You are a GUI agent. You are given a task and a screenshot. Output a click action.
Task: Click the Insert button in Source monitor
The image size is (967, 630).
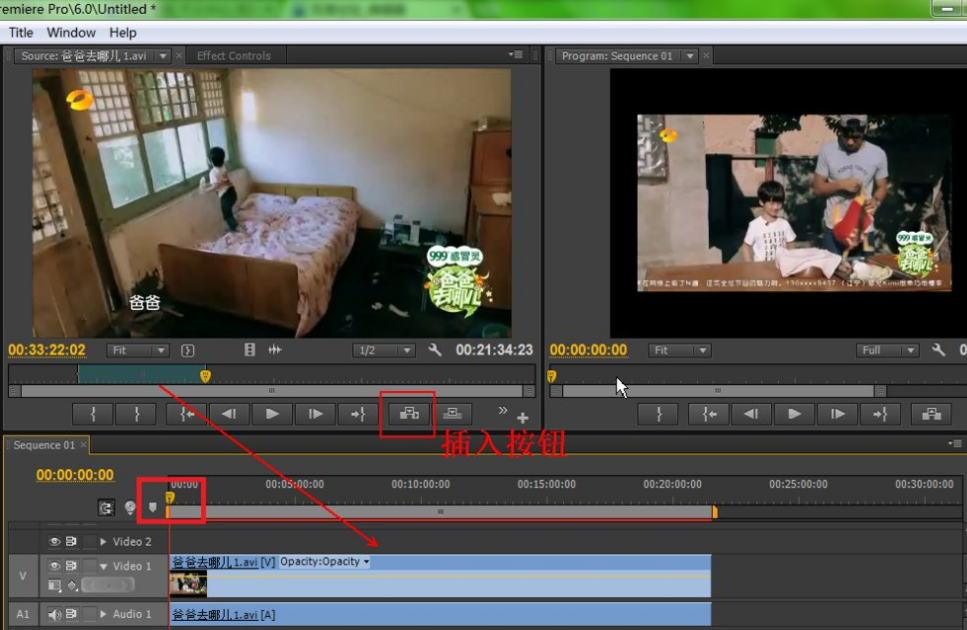click(409, 414)
